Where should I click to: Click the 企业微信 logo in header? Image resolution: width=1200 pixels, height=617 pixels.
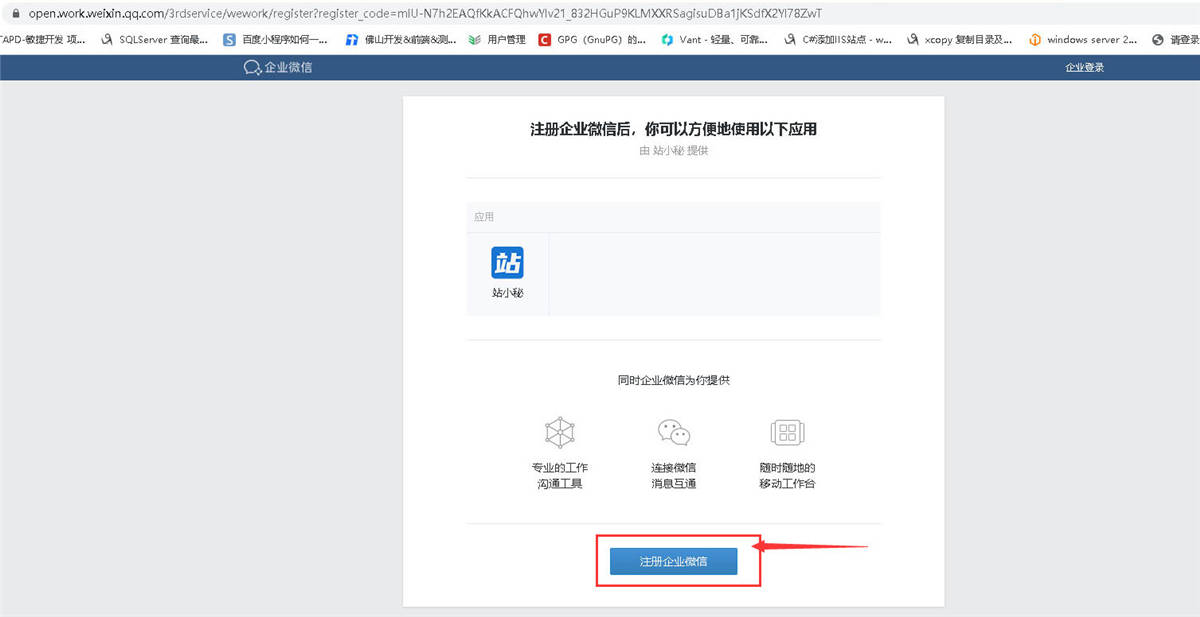point(277,68)
